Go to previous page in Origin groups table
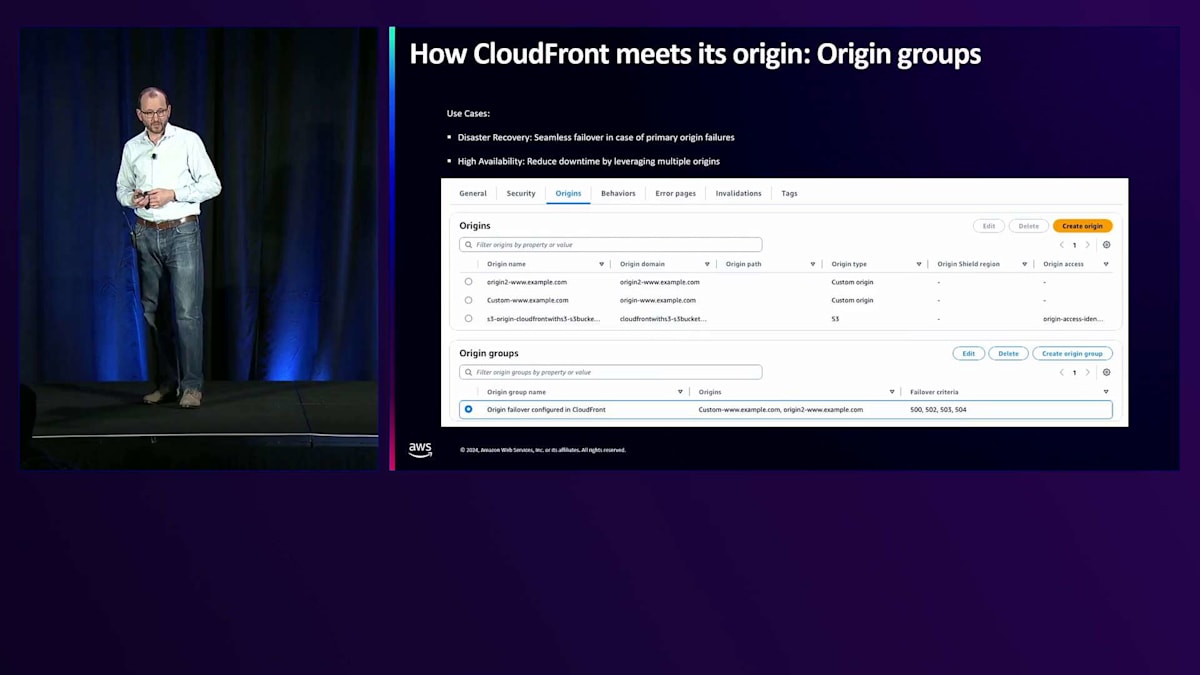Image resolution: width=1200 pixels, height=675 pixels. coord(1062,372)
